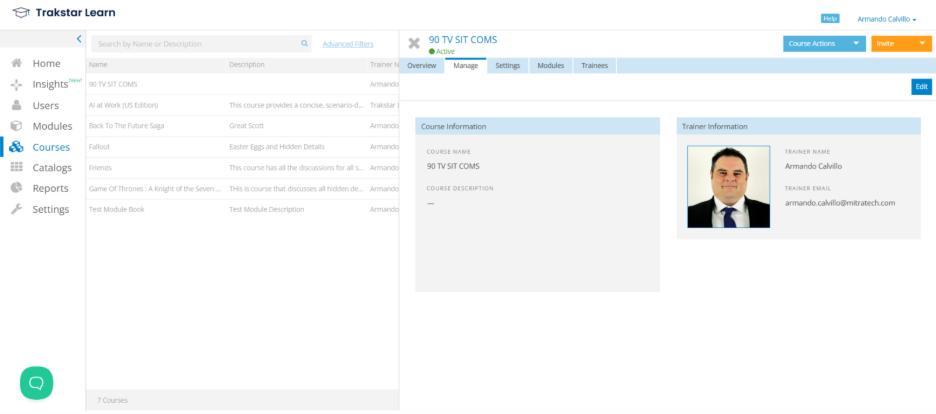
Task: Open the Advanced Filters link
Action: (348, 44)
